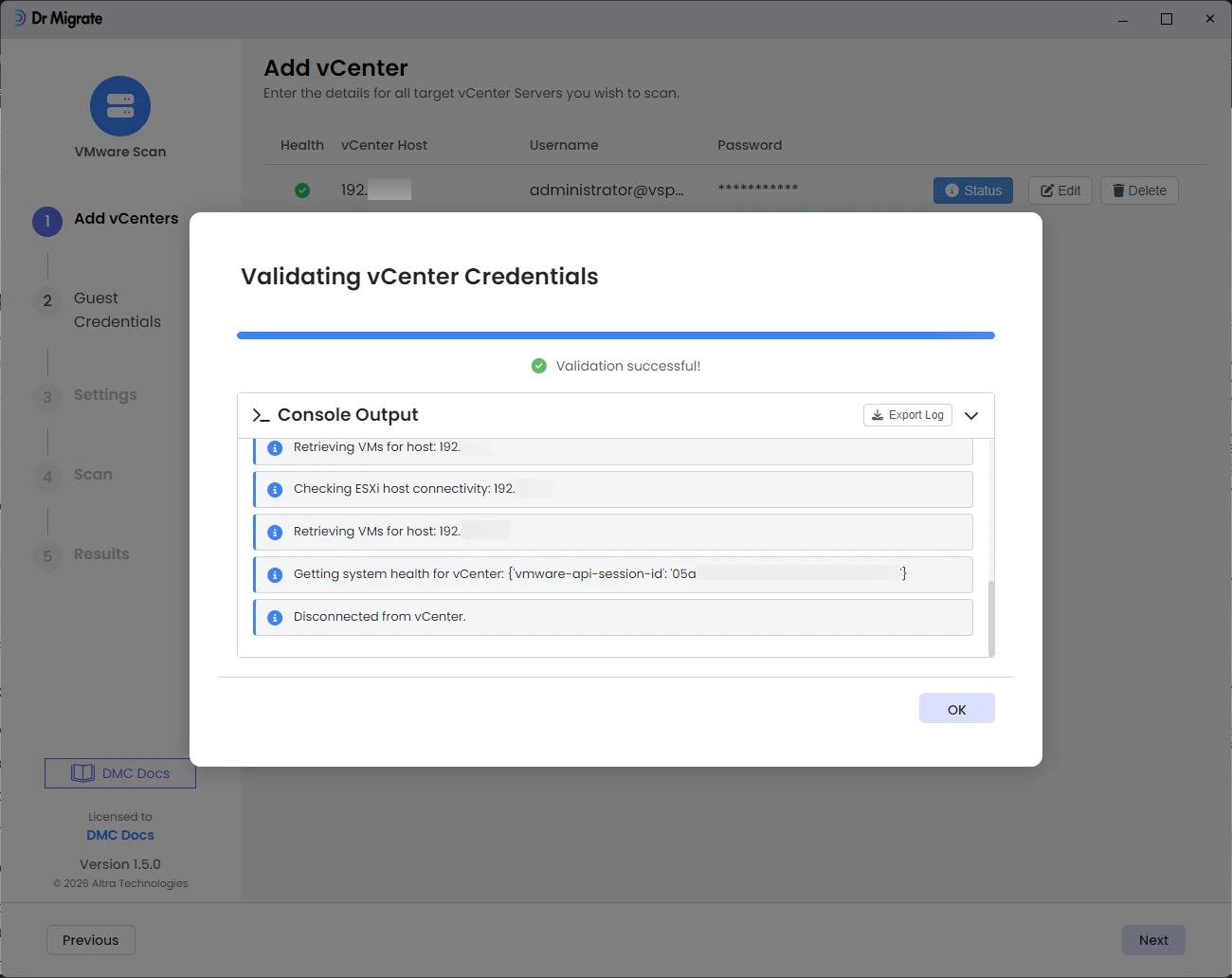Viewport: 1232px width, 978px height.
Task: Click the 'Getting system health for vCenter' log line
Action: 613,574
